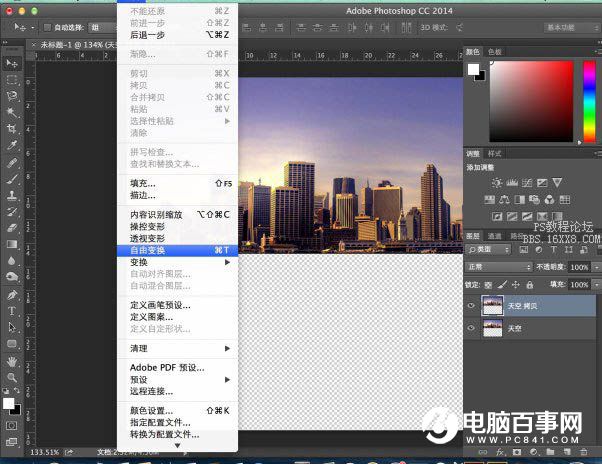Hide the 天空 拷贝 layer
Image resolution: width=602 pixels, height=464 pixels.
pyautogui.click(x=471, y=305)
